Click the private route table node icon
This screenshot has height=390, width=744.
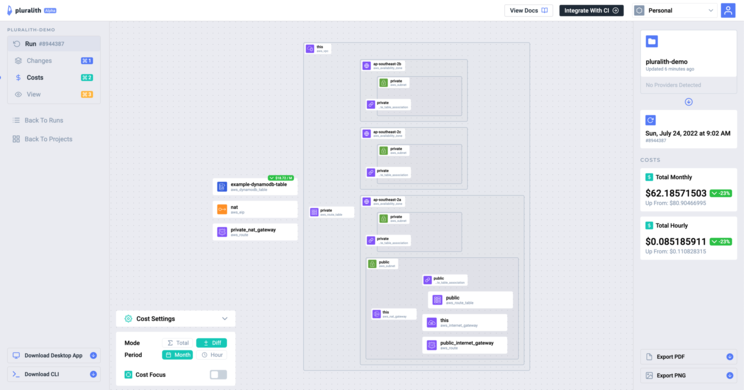pyautogui.click(x=314, y=212)
